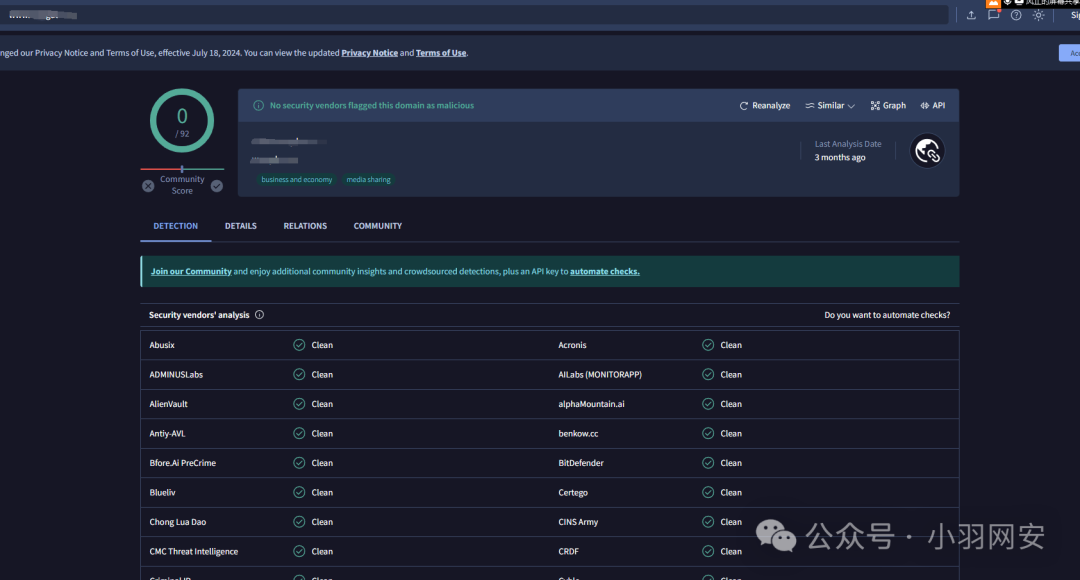
Task: Click the Abusix vendor name
Action: point(162,344)
